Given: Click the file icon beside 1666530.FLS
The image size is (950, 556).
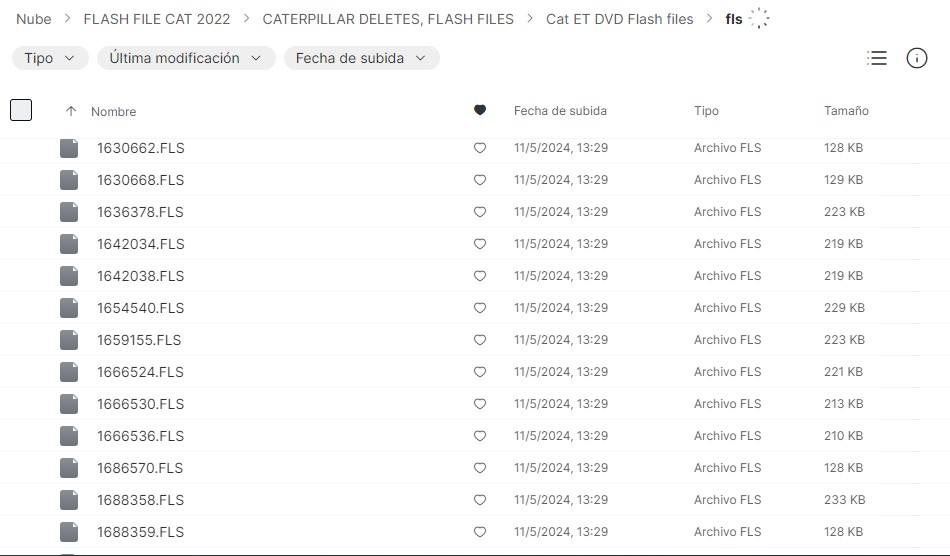Looking at the screenshot, I should point(69,404).
